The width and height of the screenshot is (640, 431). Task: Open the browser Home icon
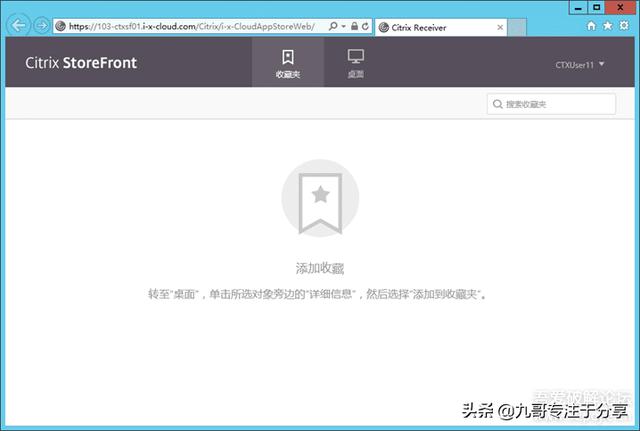coord(593,26)
